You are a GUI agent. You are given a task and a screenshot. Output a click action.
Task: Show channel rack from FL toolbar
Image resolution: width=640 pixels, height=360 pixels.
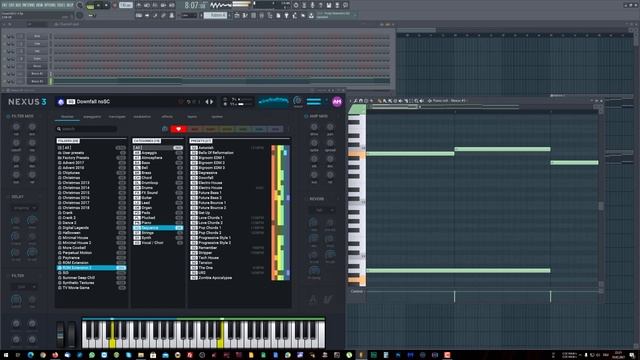tap(253, 16)
